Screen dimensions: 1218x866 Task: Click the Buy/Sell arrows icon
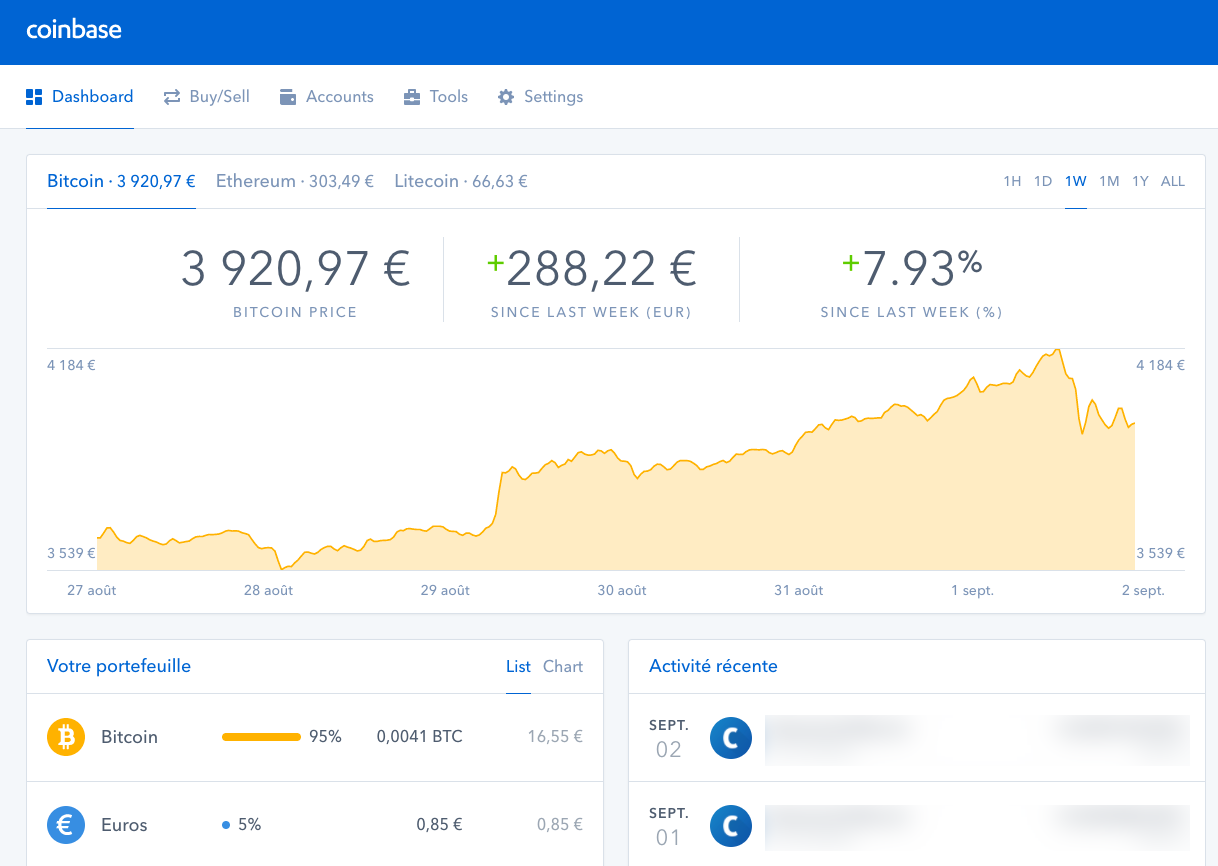pos(172,97)
